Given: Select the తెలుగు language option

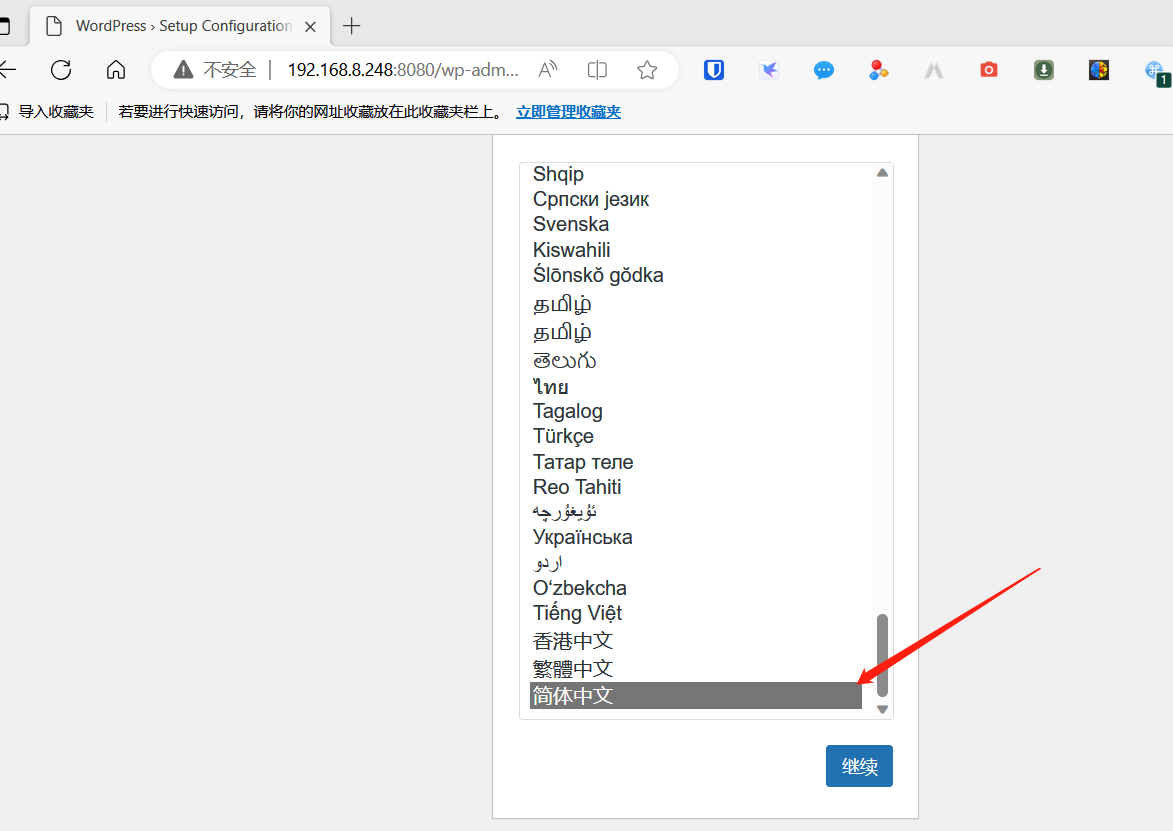Looking at the screenshot, I should click(696, 360).
